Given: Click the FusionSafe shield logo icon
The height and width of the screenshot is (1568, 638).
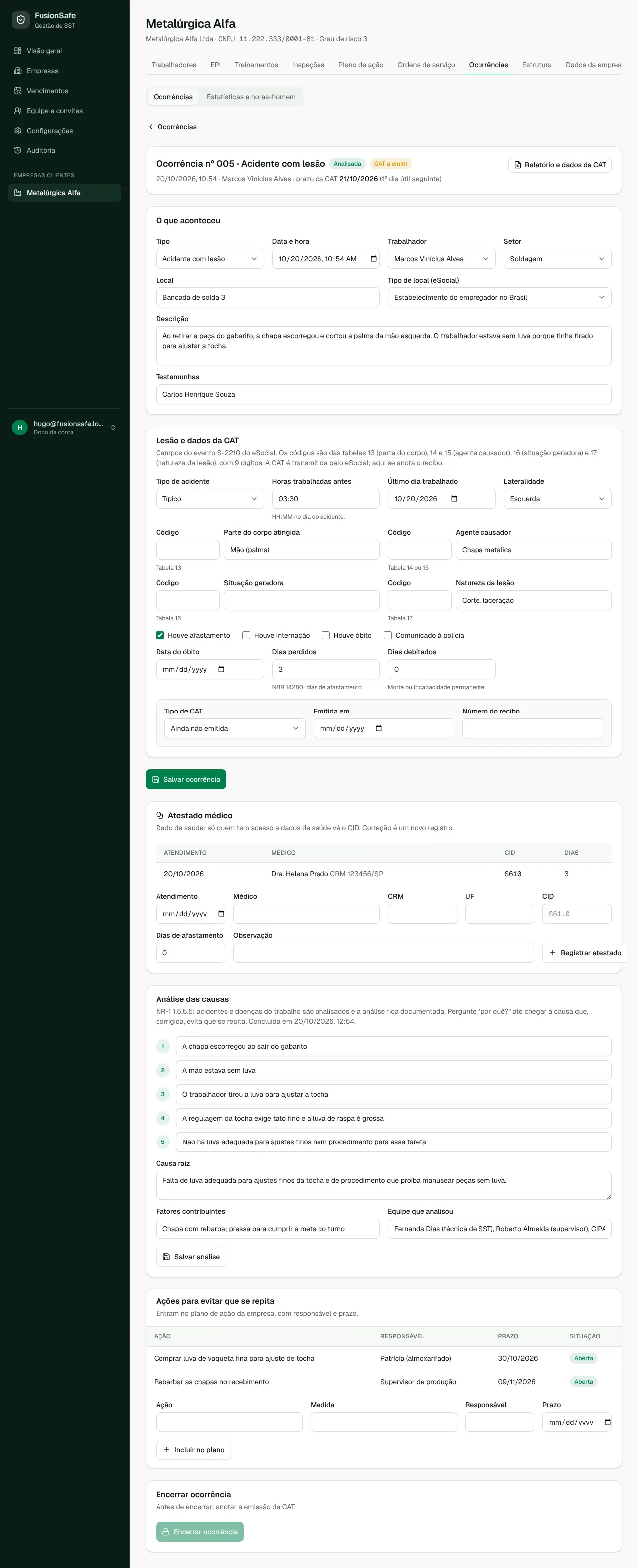Looking at the screenshot, I should point(21,20).
